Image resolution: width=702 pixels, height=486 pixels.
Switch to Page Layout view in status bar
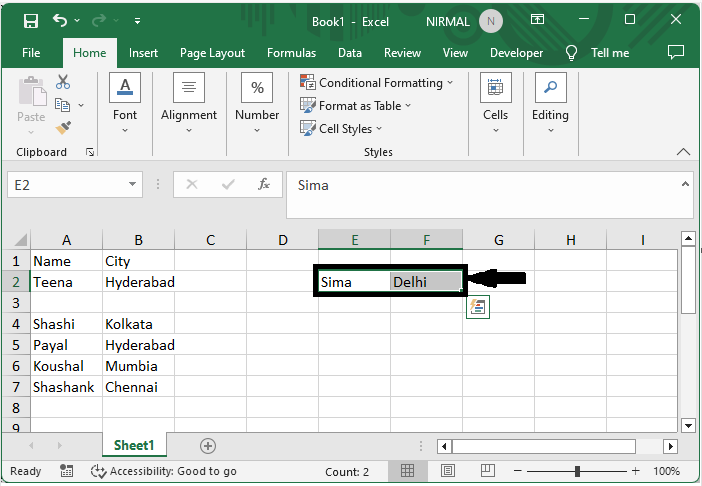point(447,471)
